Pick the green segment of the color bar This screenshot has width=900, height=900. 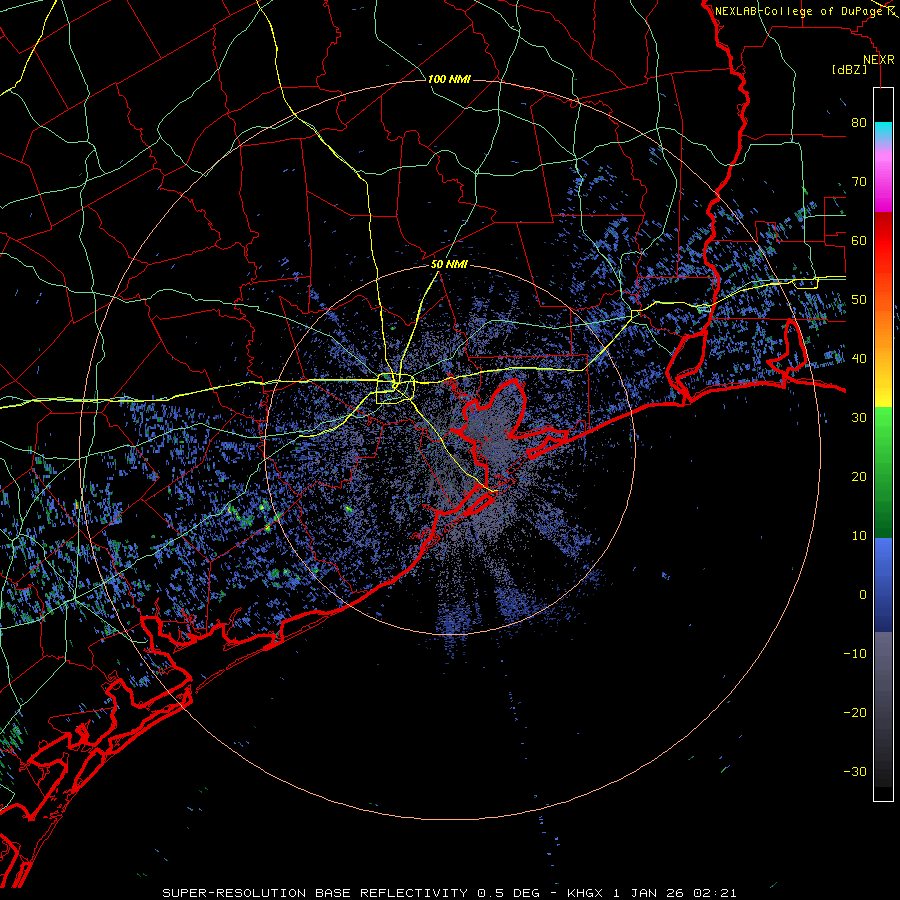click(x=883, y=472)
